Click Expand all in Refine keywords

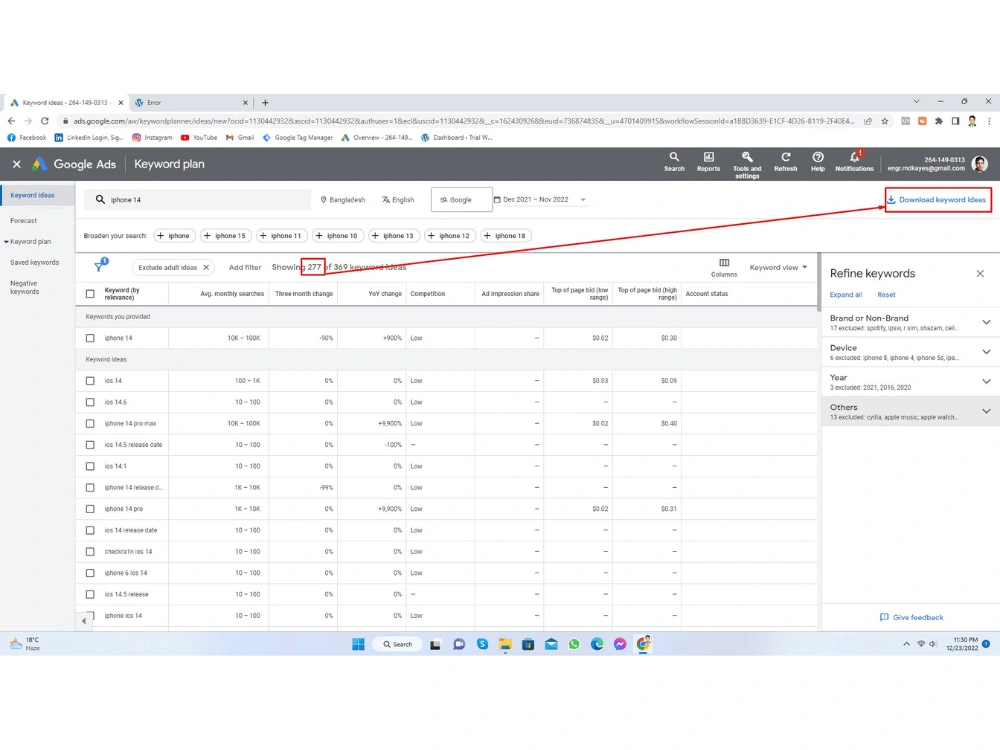point(846,295)
